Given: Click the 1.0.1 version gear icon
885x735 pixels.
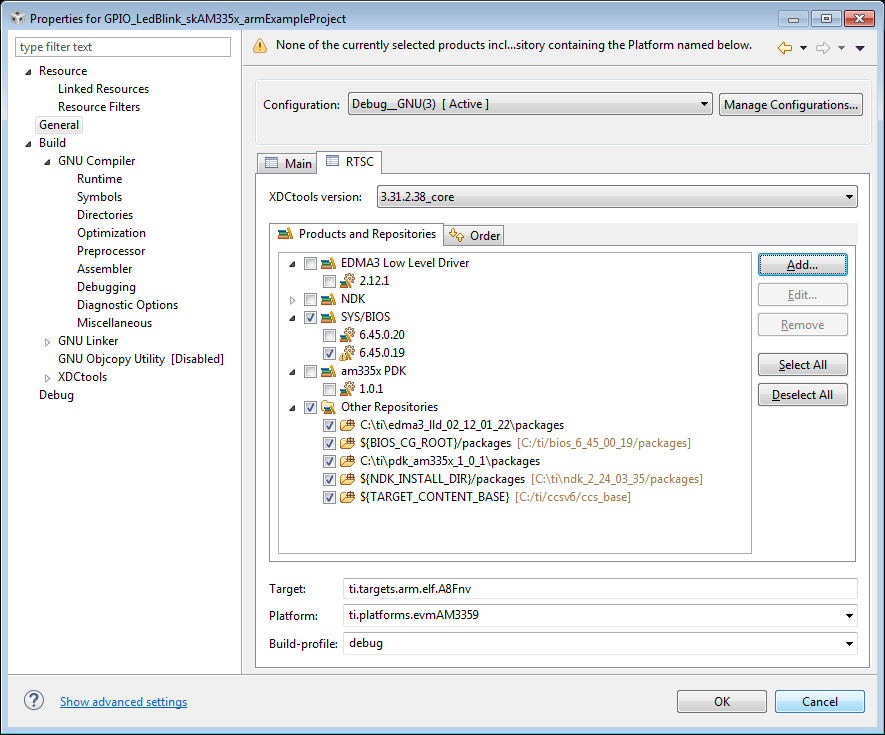Looking at the screenshot, I should pos(347,389).
